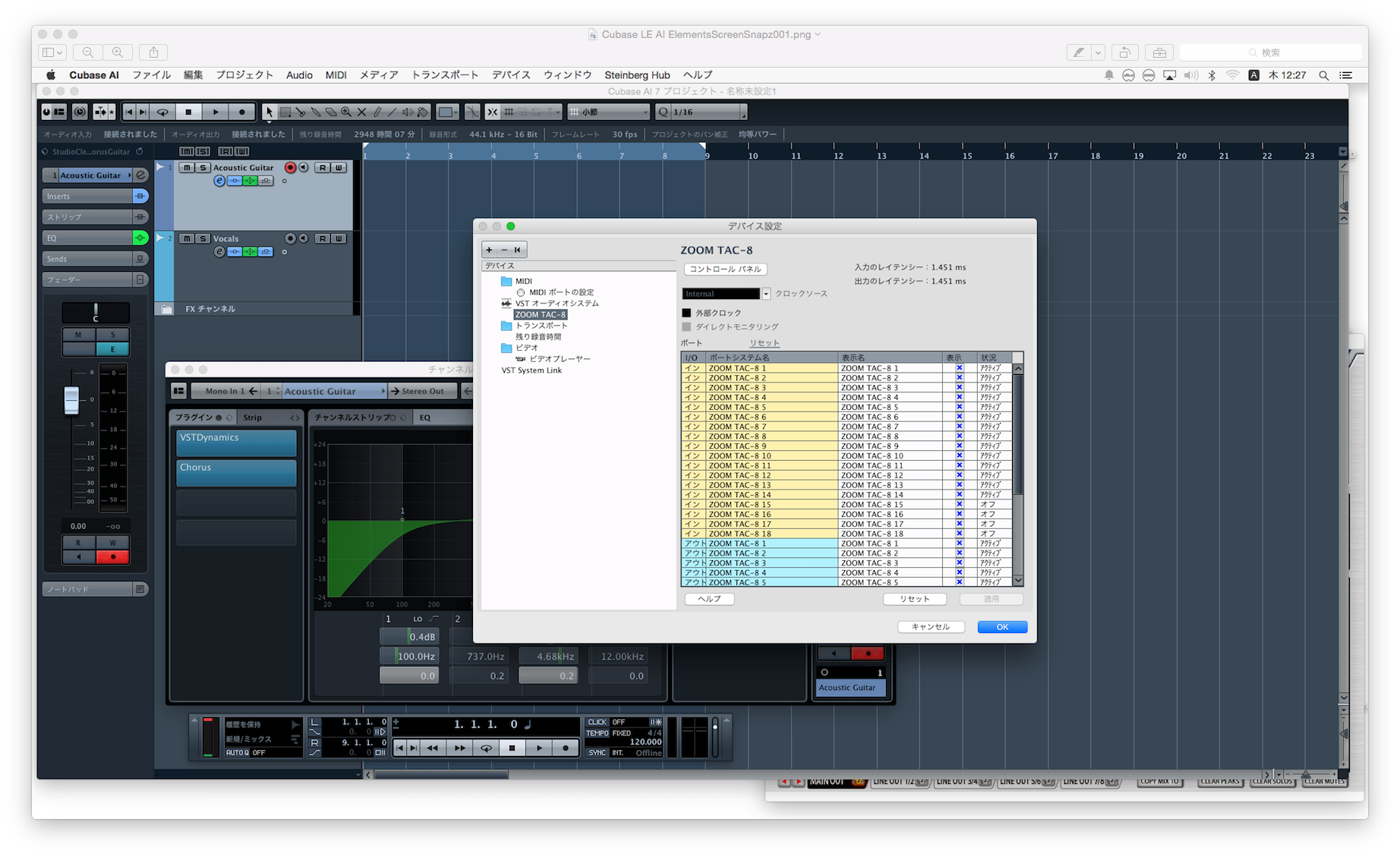Image resolution: width=1400 pixels, height=857 pixels.
Task: Open the デバイス menu
Action: pyautogui.click(x=511, y=75)
